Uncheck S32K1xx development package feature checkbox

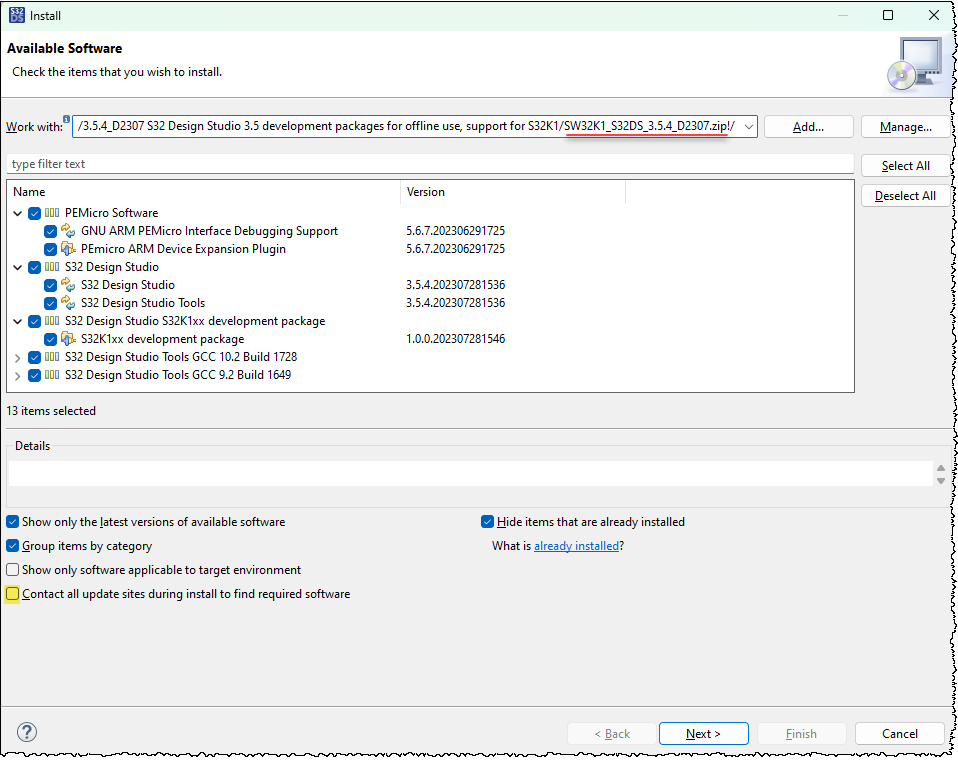point(50,339)
